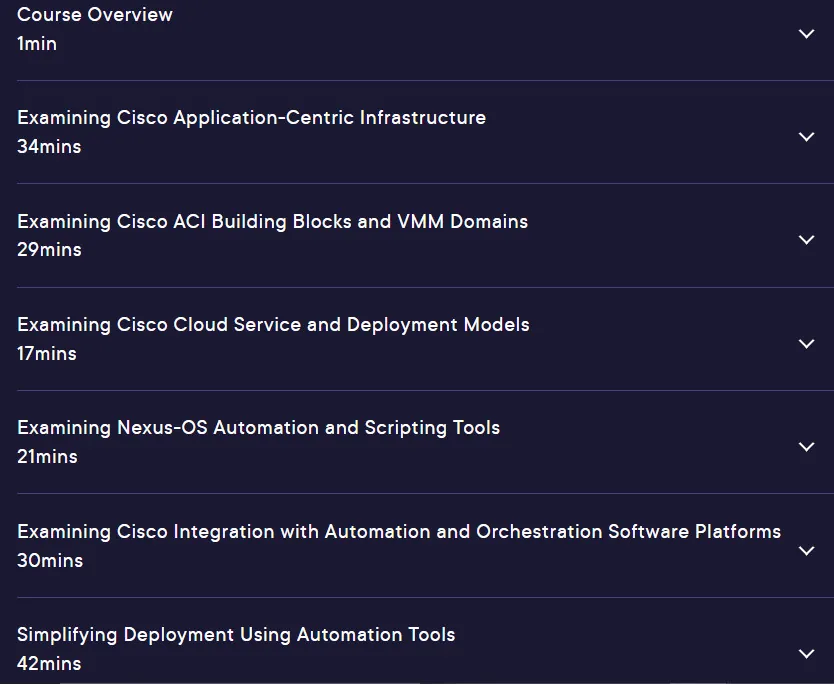Select Examining Nexus-OS Automation and Scripting Tools
This screenshot has width=834, height=684.
pos(258,428)
